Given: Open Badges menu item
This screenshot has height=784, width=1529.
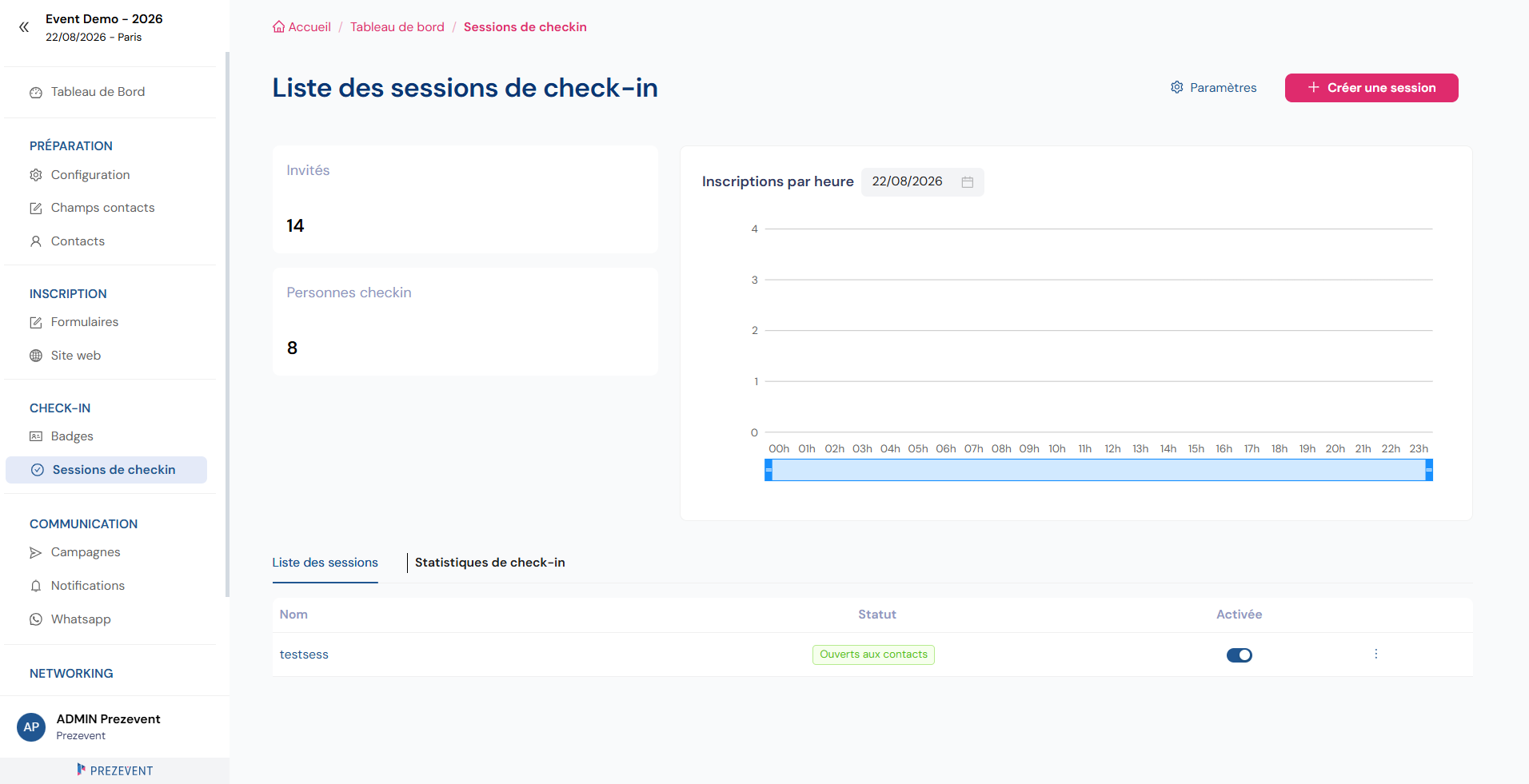Looking at the screenshot, I should click(72, 436).
